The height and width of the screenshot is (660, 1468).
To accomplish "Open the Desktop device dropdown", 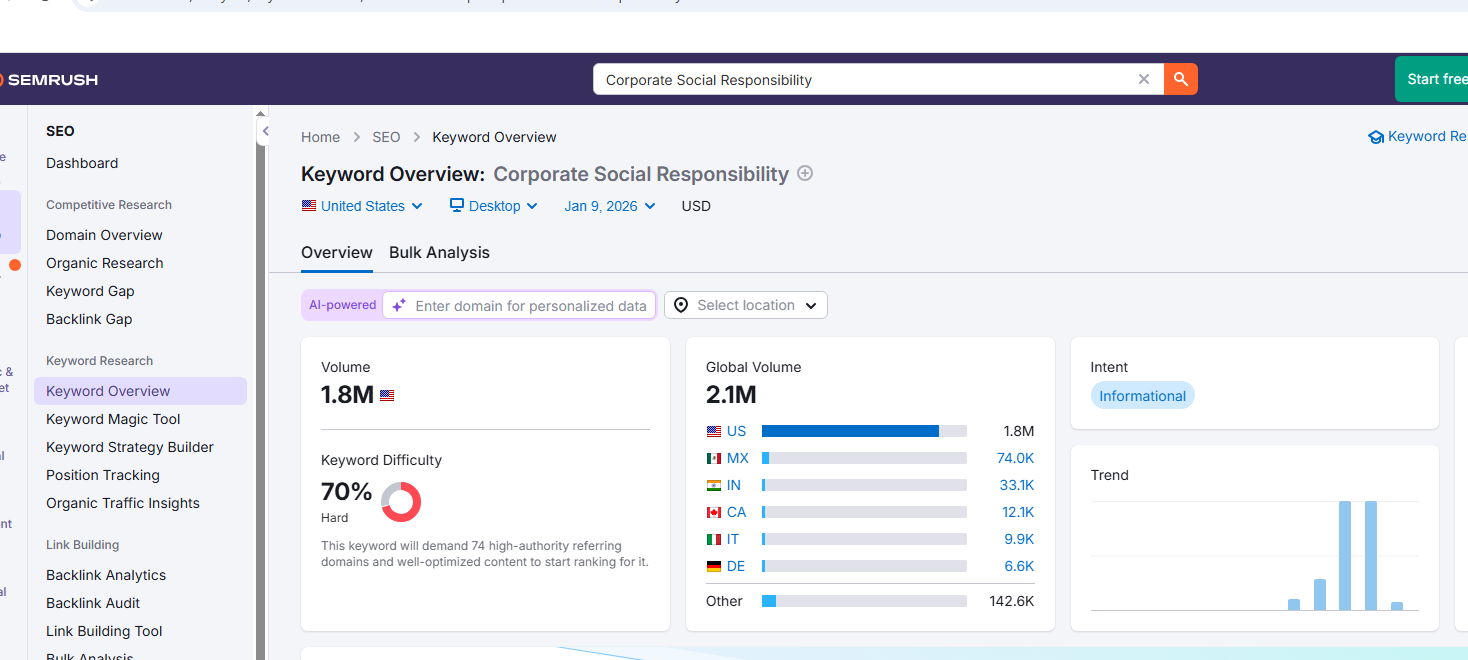I will point(494,206).
